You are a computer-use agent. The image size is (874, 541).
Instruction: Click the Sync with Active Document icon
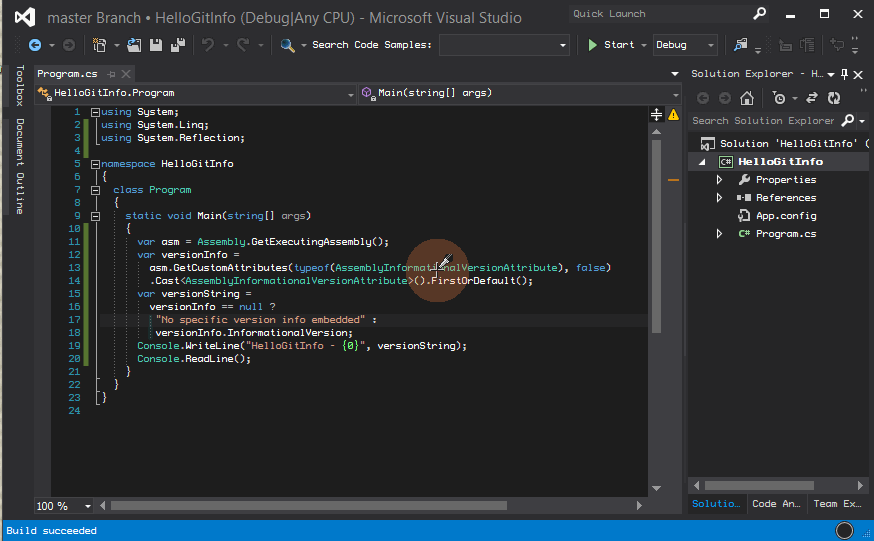tap(812, 98)
